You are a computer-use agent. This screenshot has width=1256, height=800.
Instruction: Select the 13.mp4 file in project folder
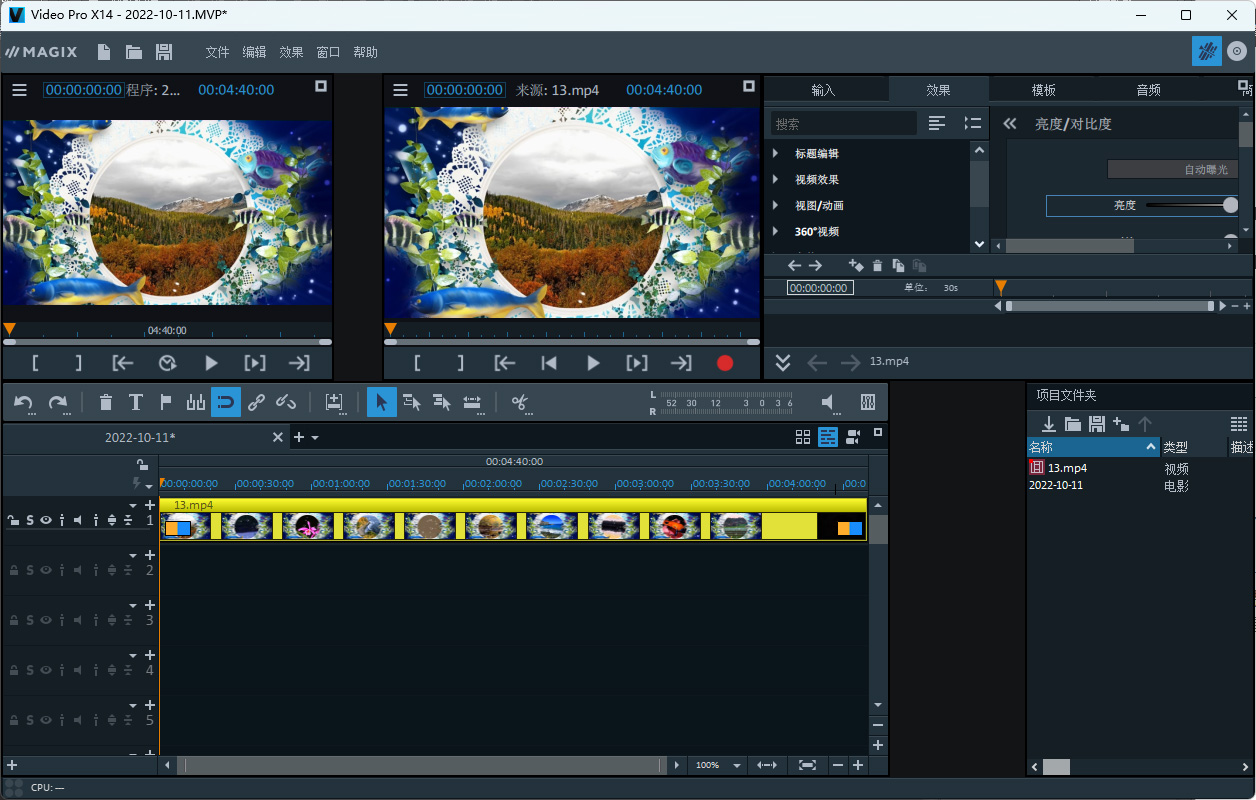click(x=1067, y=467)
